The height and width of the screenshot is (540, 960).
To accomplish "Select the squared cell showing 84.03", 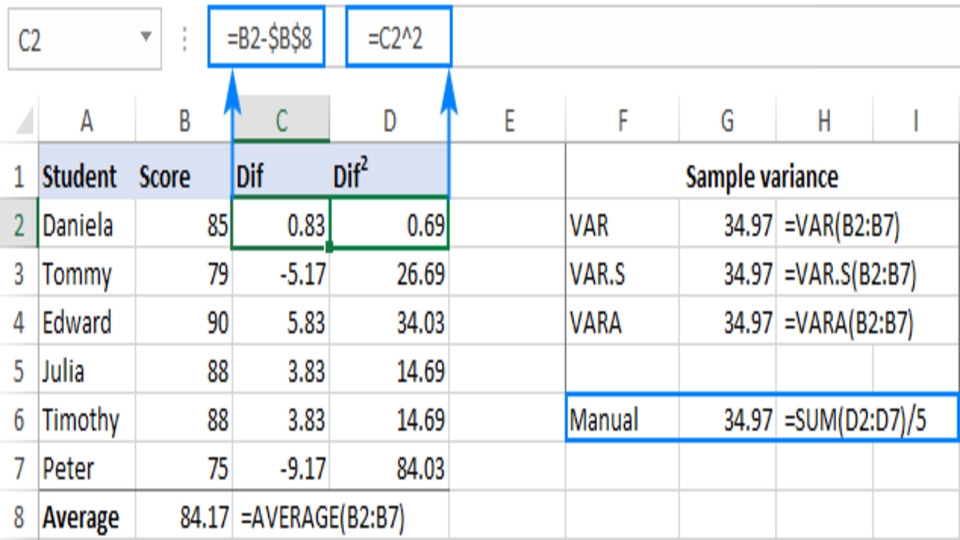I will pyautogui.click(x=389, y=468).
